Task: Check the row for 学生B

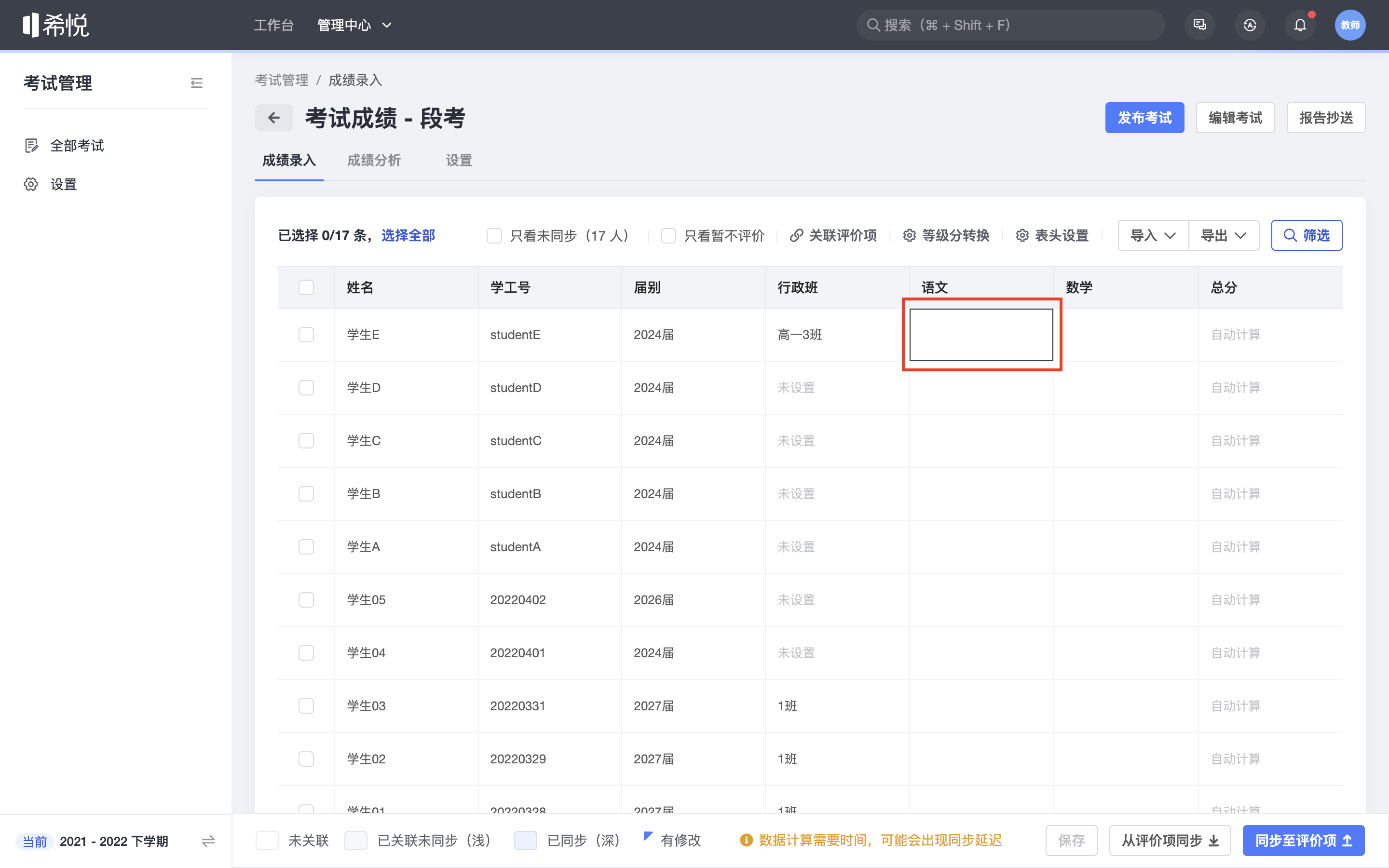Action: [307, 494]
